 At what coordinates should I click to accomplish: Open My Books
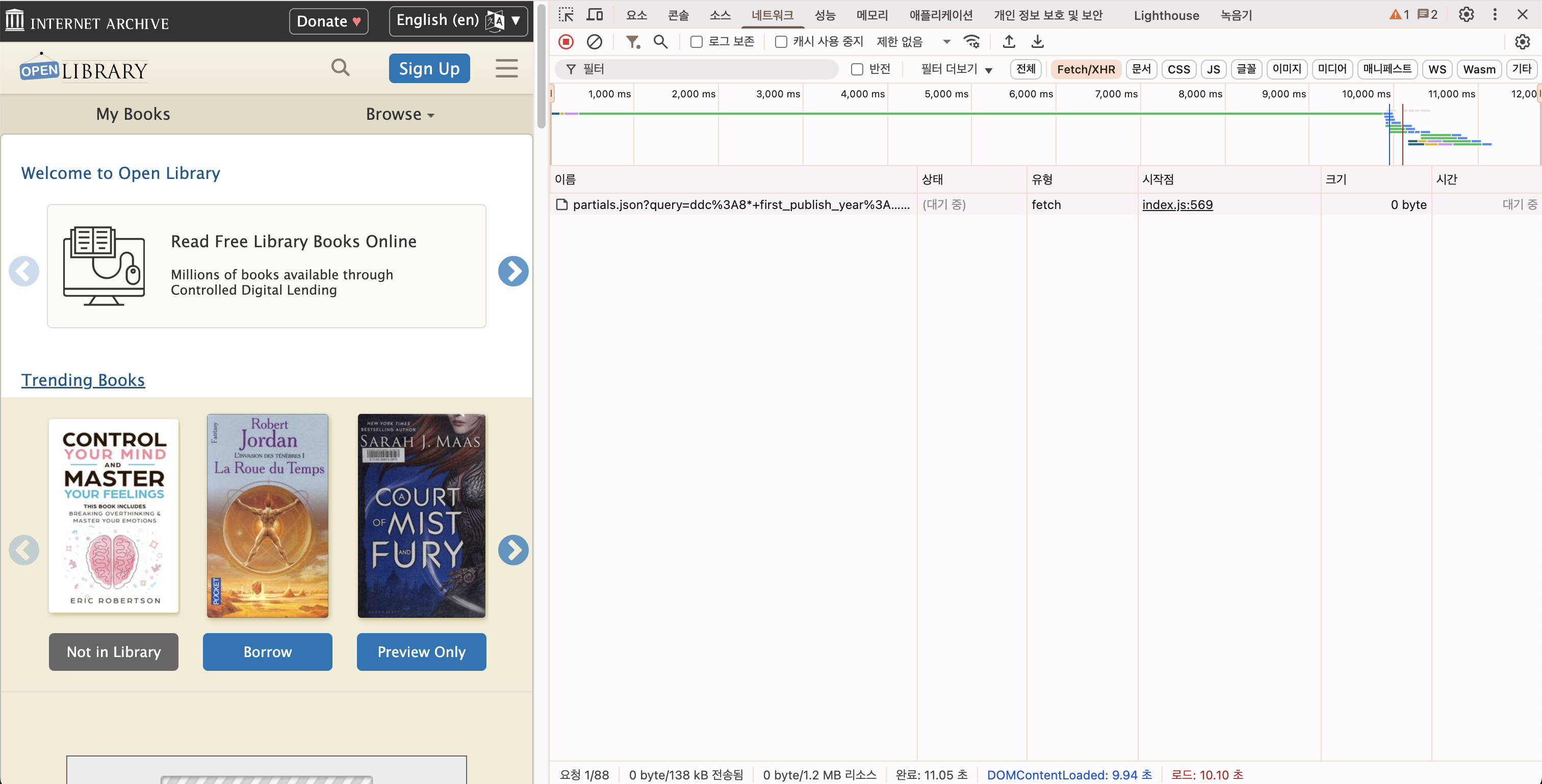(133, 114)
